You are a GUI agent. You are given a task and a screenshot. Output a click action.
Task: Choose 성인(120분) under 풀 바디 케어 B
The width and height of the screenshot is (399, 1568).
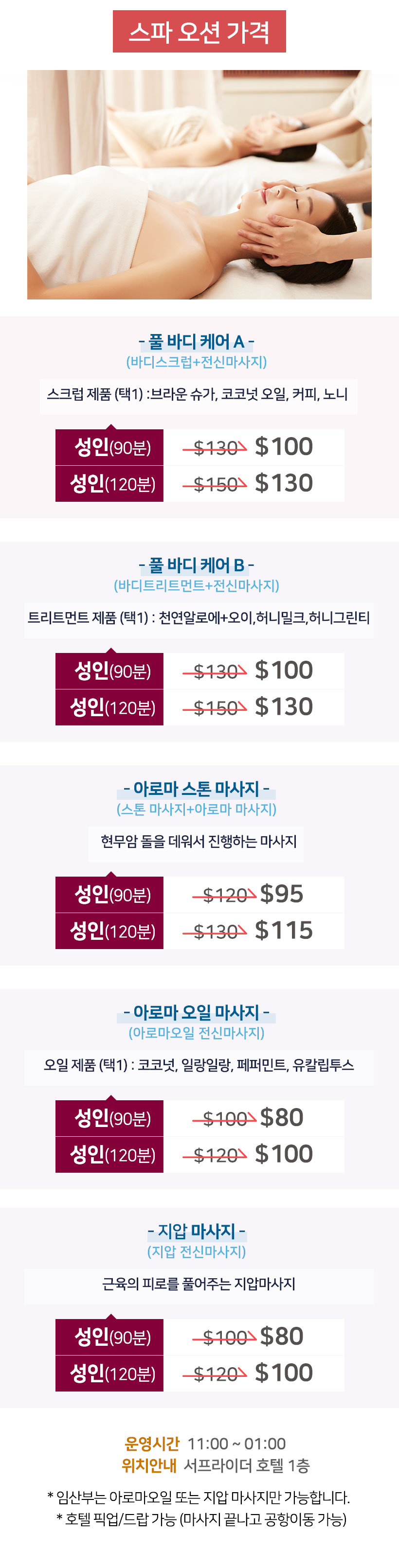109,707
